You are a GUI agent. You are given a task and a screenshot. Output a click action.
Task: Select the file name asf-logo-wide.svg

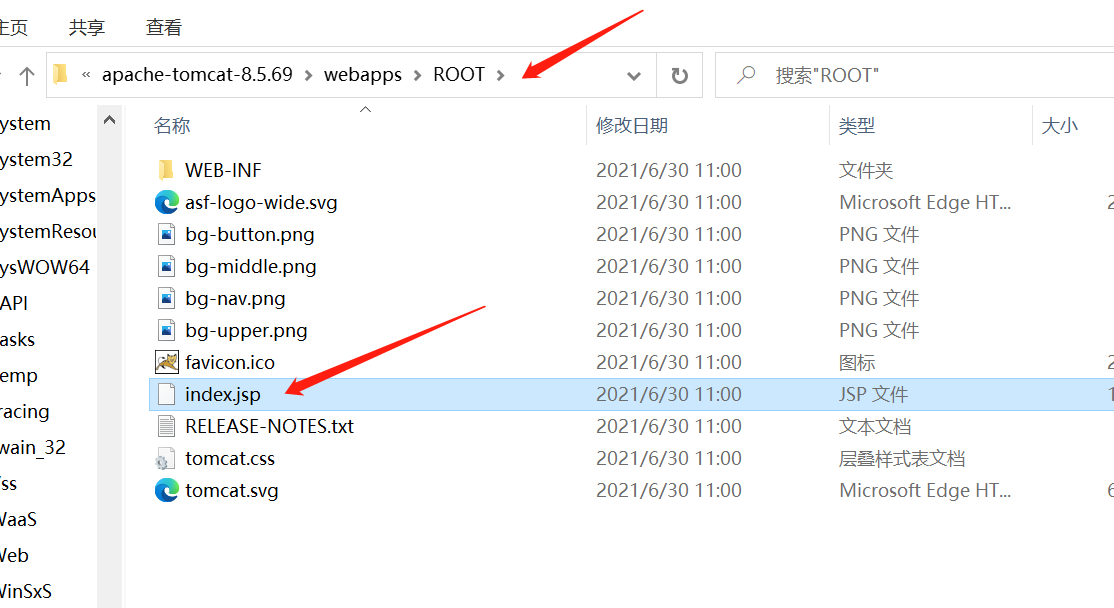pos(261,202)
